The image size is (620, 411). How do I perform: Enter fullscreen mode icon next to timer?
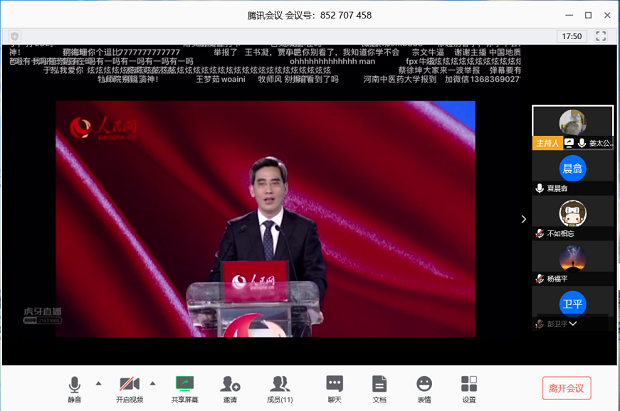(x=601, y=35)
